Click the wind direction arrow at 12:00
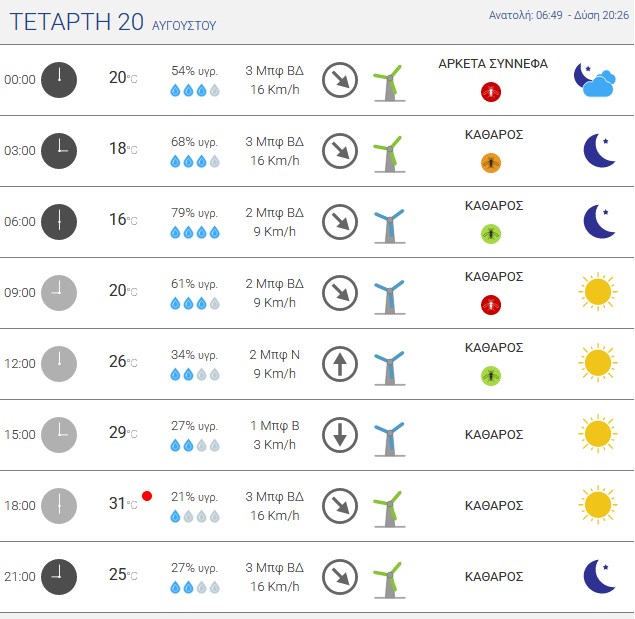Screen dimensions: 635x619 pos(340,364)
